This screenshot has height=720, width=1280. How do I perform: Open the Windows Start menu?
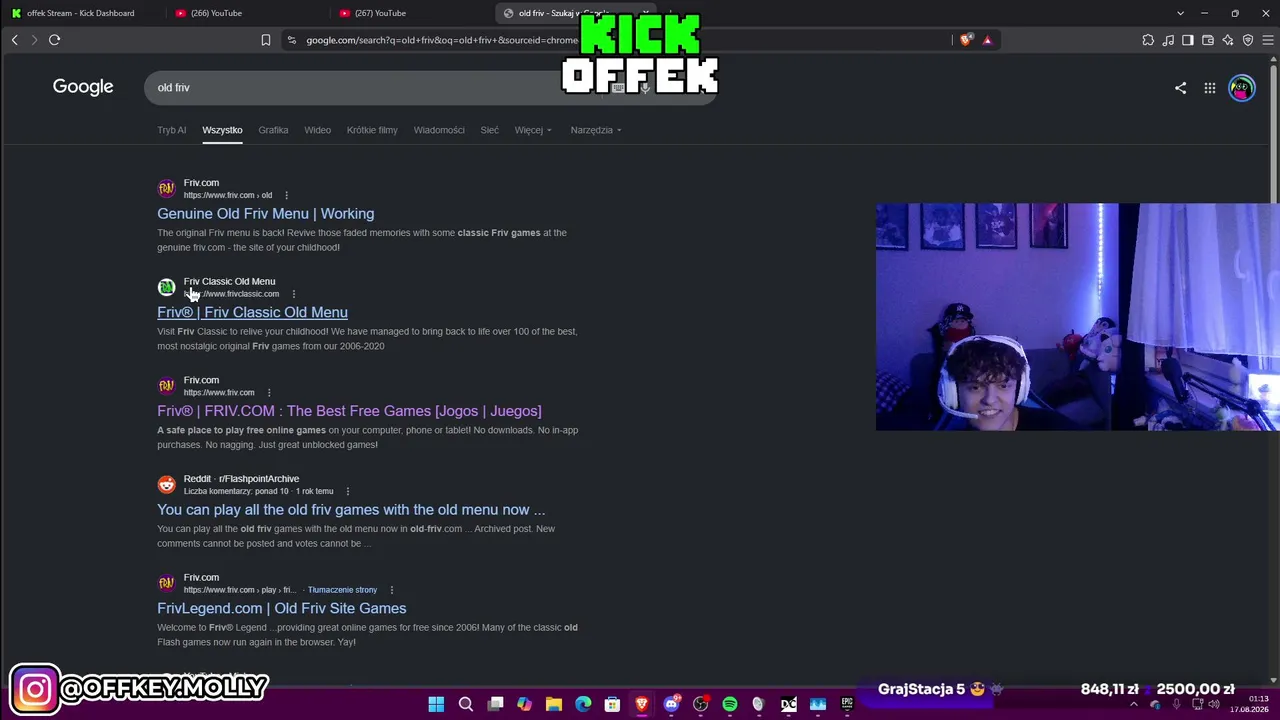point(436,705)
